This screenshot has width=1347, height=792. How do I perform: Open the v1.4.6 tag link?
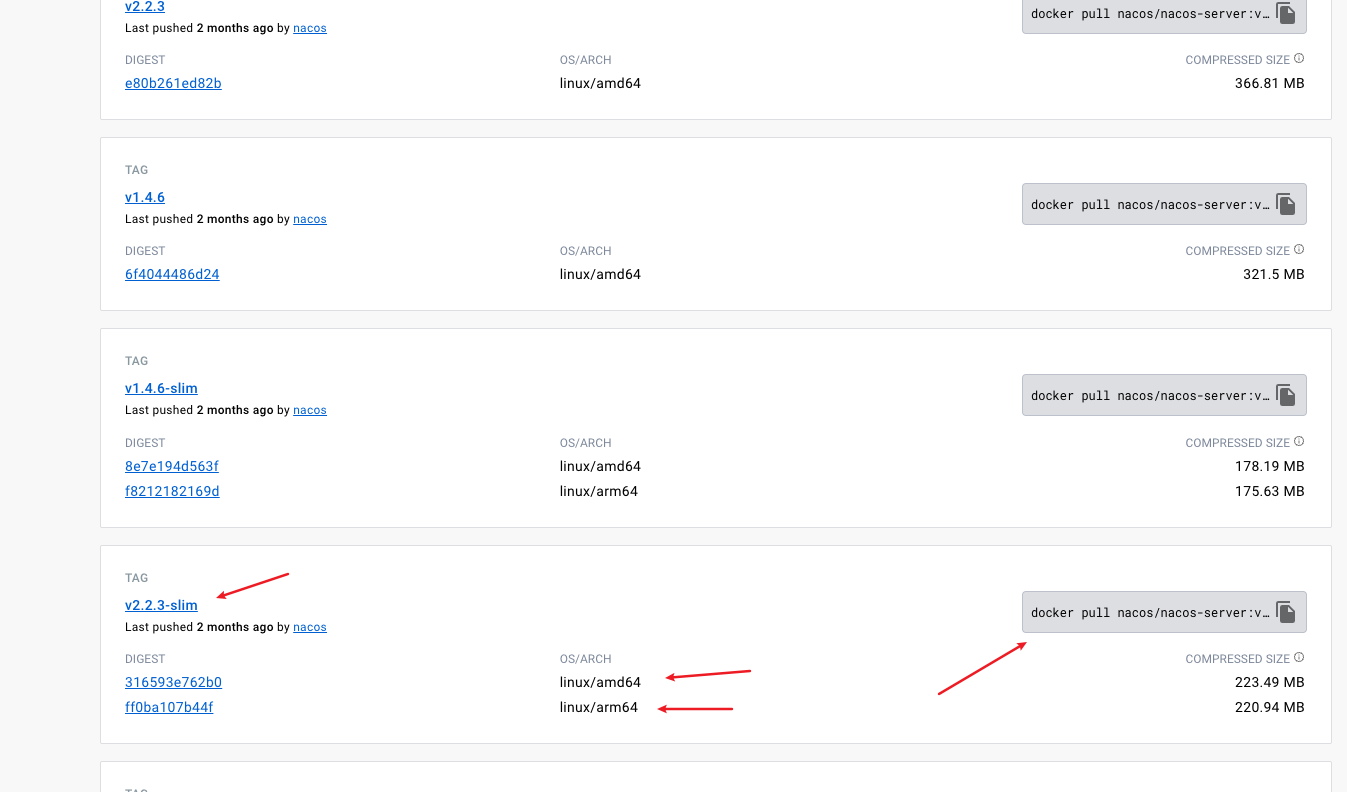tap(145, 197)
